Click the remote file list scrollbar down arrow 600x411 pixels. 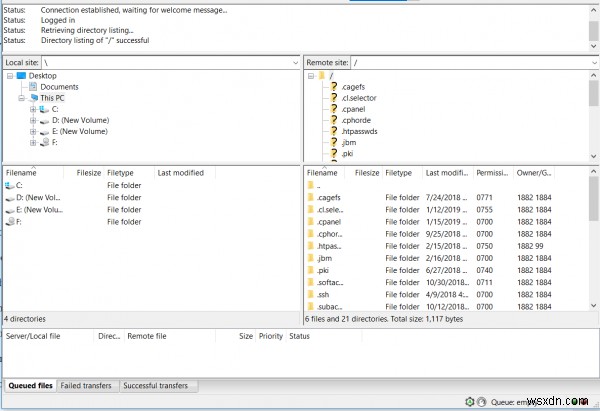tap(593, 305)
